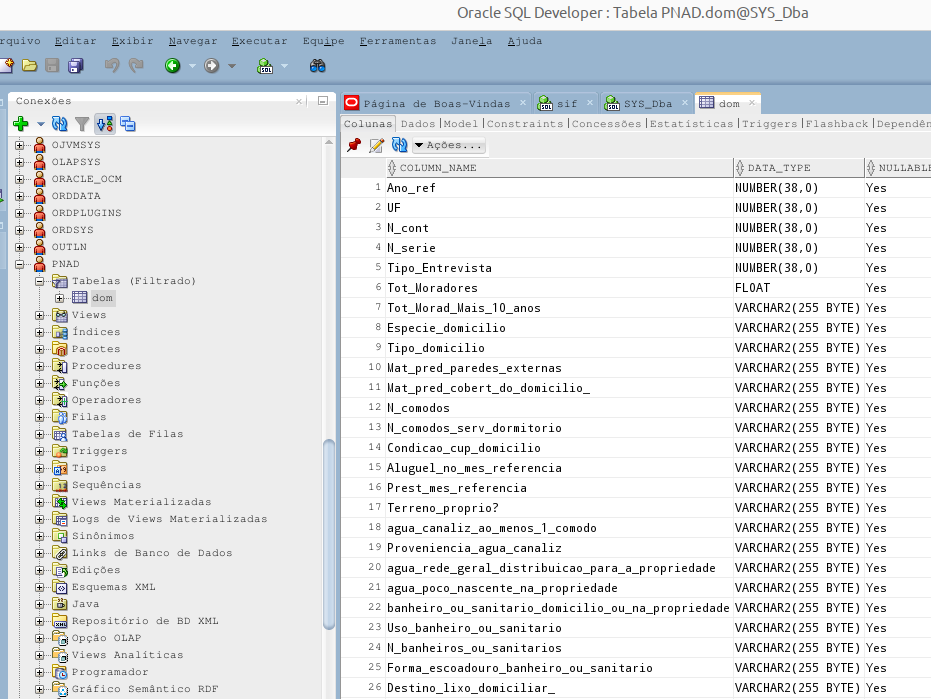The height and width of the screenshot is (699, 931).
Task: Select the Destino_lixo_domiciliar_ column row
Action: 636,688
